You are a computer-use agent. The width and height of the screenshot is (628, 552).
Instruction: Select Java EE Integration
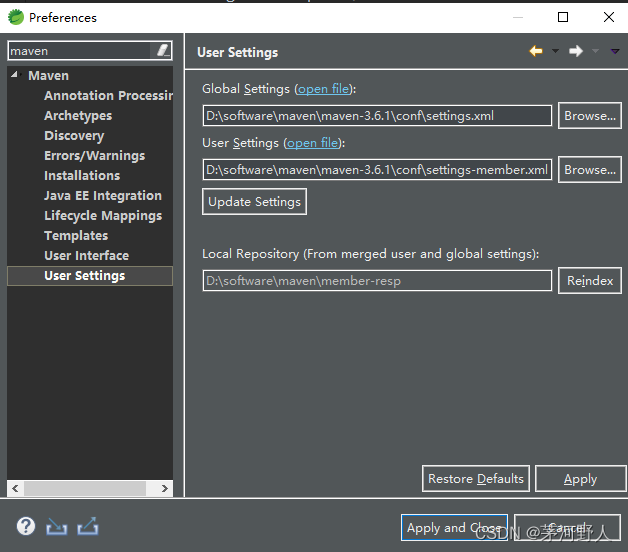(103, 196)
